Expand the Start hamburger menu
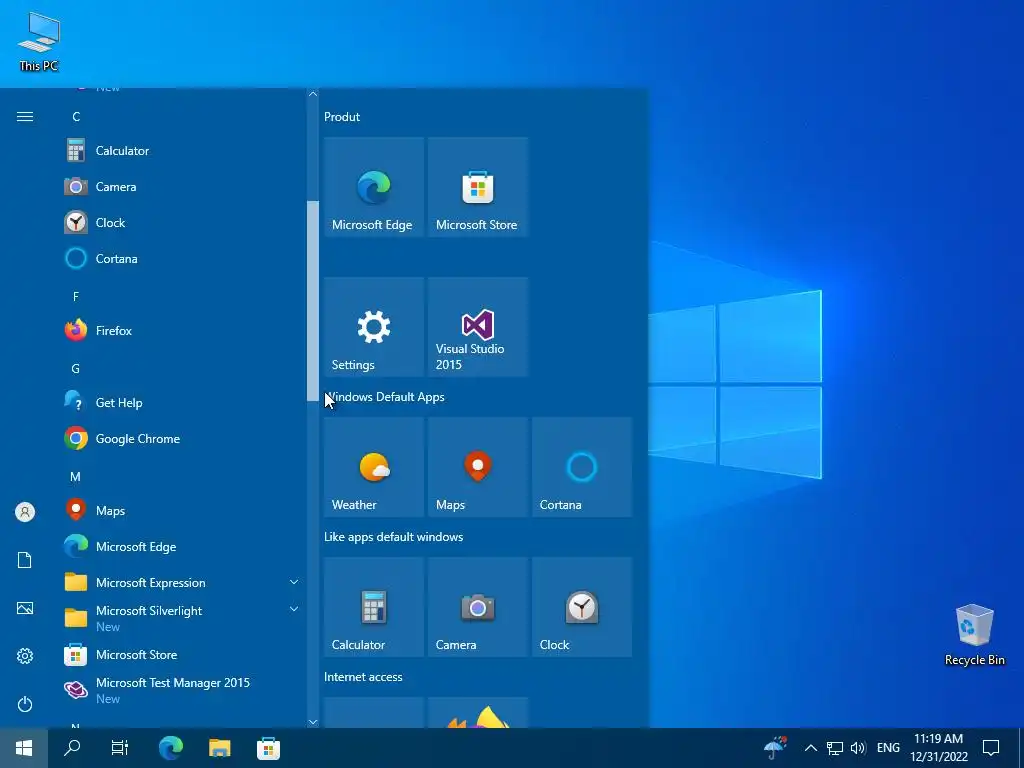 point(25,116)
